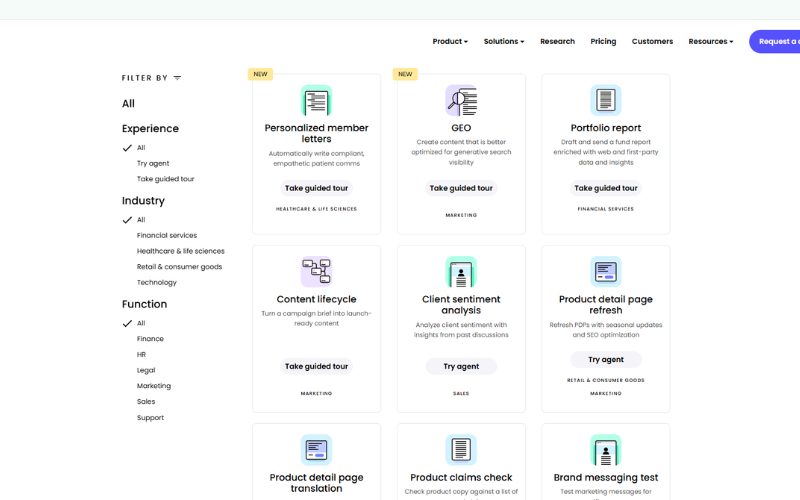The width and height of the screenshot is (800, 500).
Task: Click the Brand messaging test icon
Action: [606, 450]
